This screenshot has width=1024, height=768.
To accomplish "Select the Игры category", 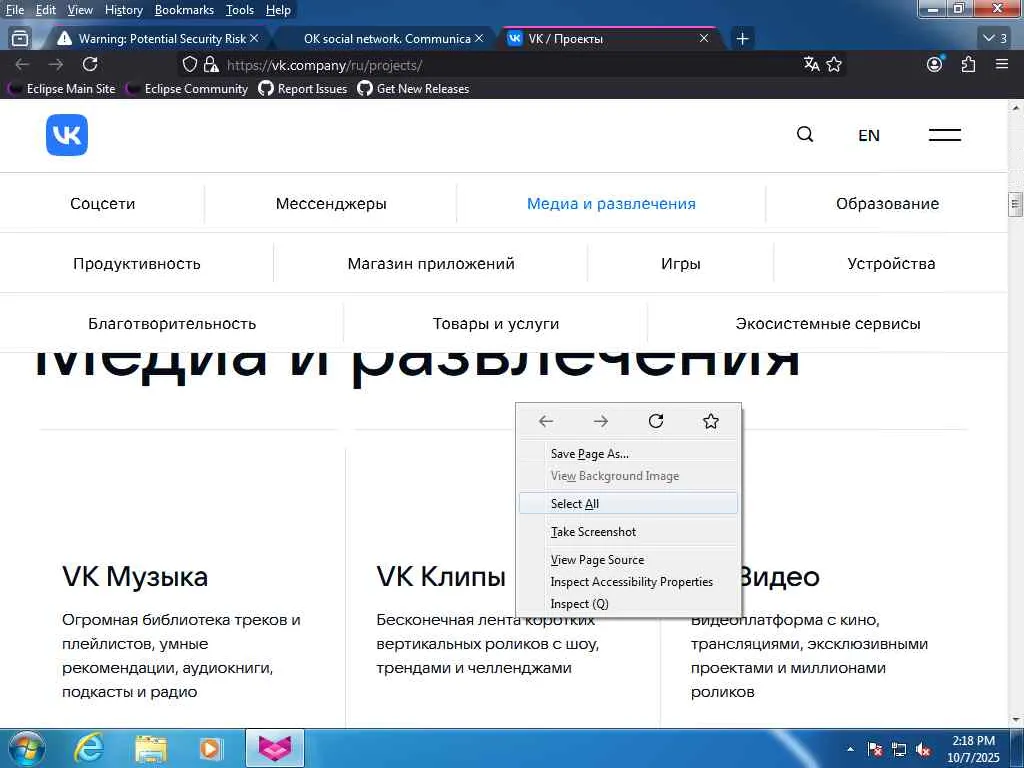I will coord(680,264).
